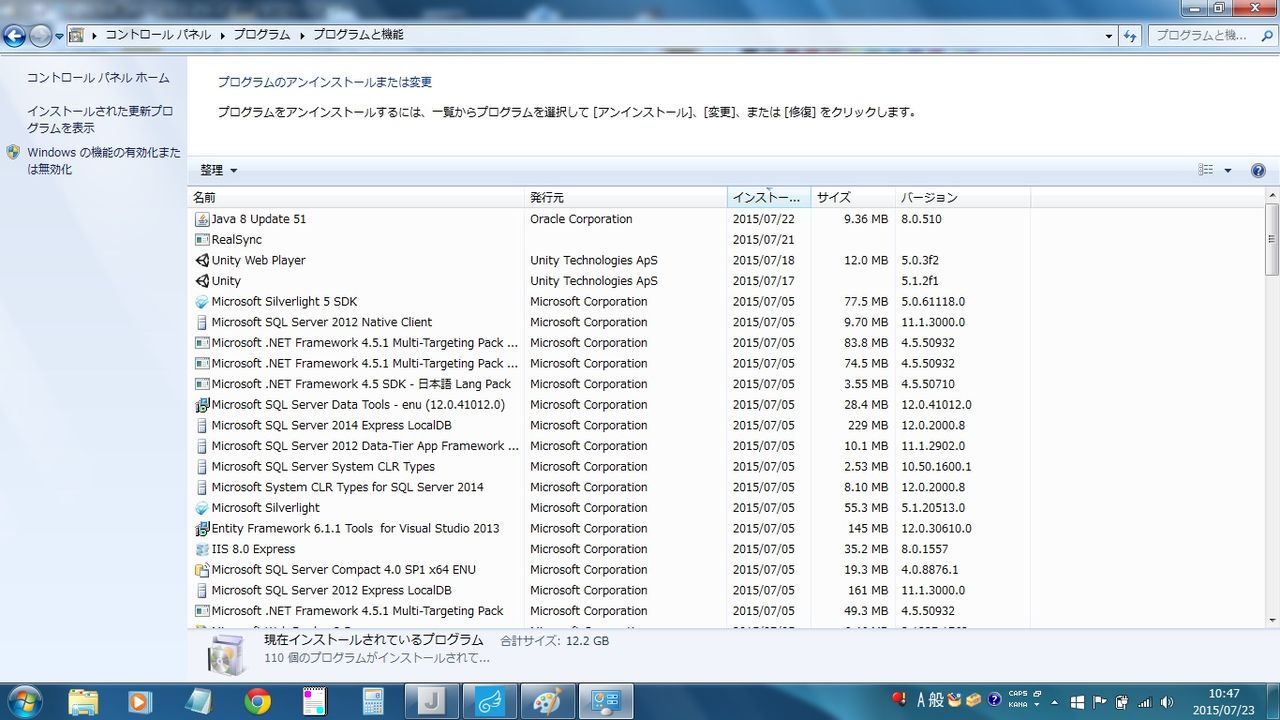Sort by the インストール日 column header
This screenshot has height=720, width=1280.
[x=769, y=198]
